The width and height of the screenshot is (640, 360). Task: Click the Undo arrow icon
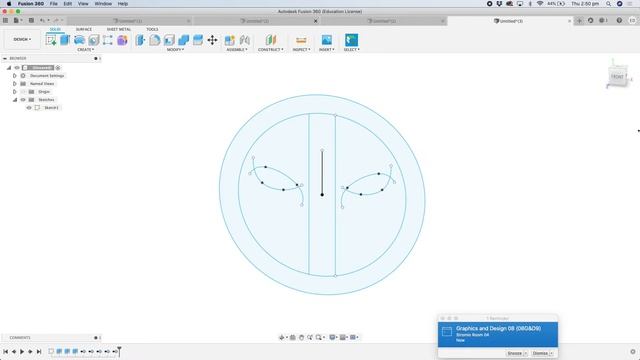[42, 20]
